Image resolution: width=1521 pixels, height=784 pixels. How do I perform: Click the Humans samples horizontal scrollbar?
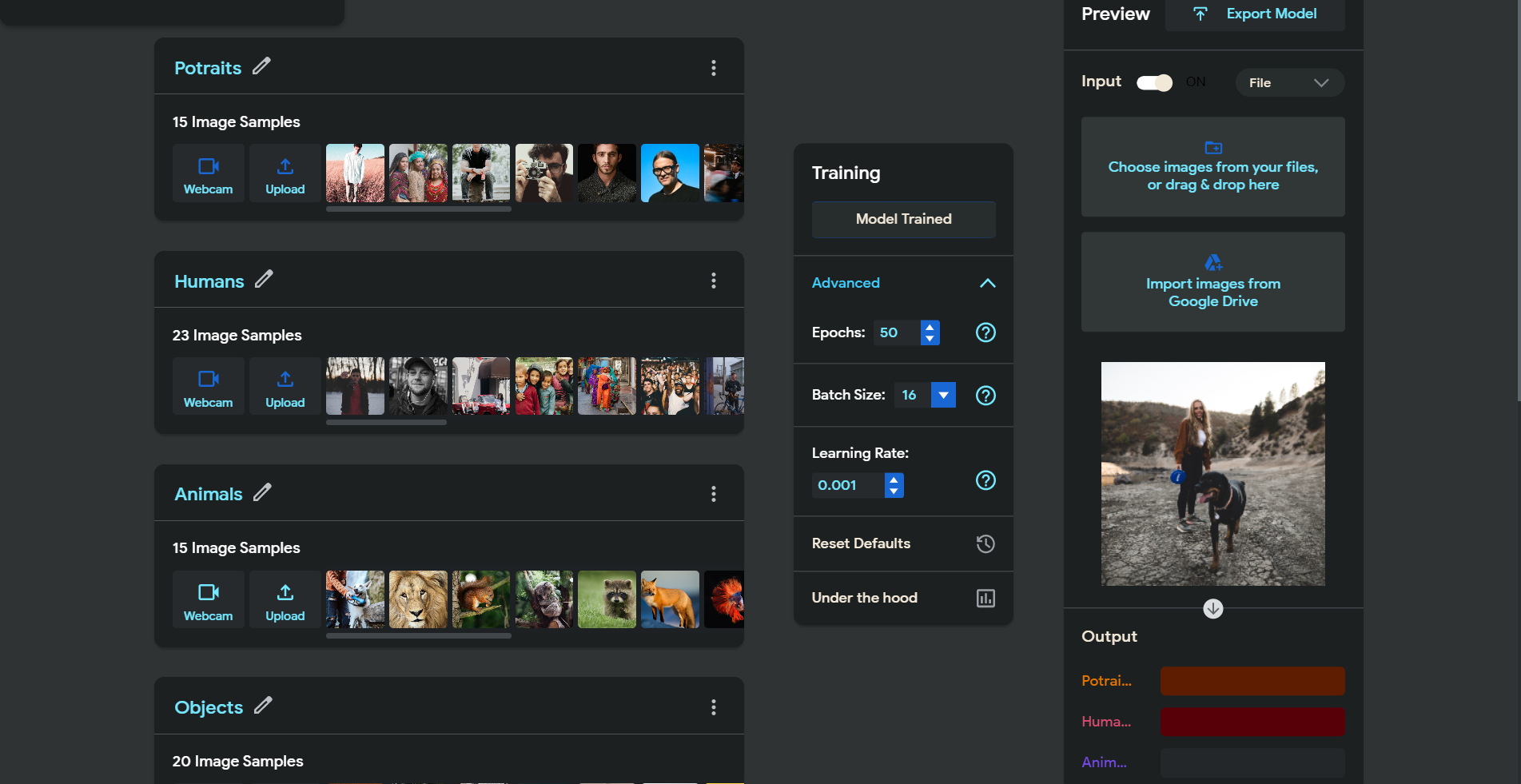[x=386, y=423]
